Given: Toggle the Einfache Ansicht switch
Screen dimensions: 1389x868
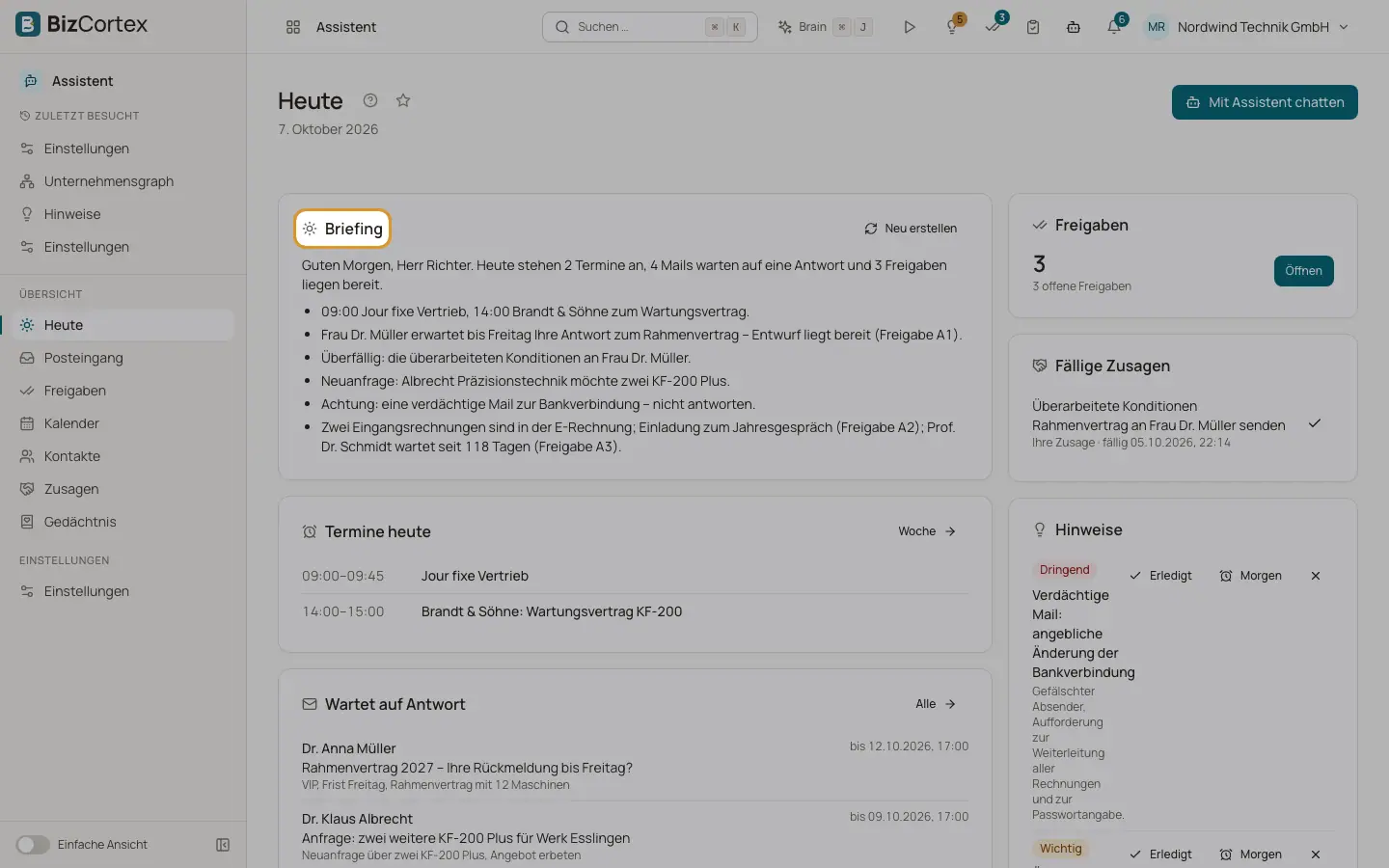Looking at the screenshot, I should (33, 845).
